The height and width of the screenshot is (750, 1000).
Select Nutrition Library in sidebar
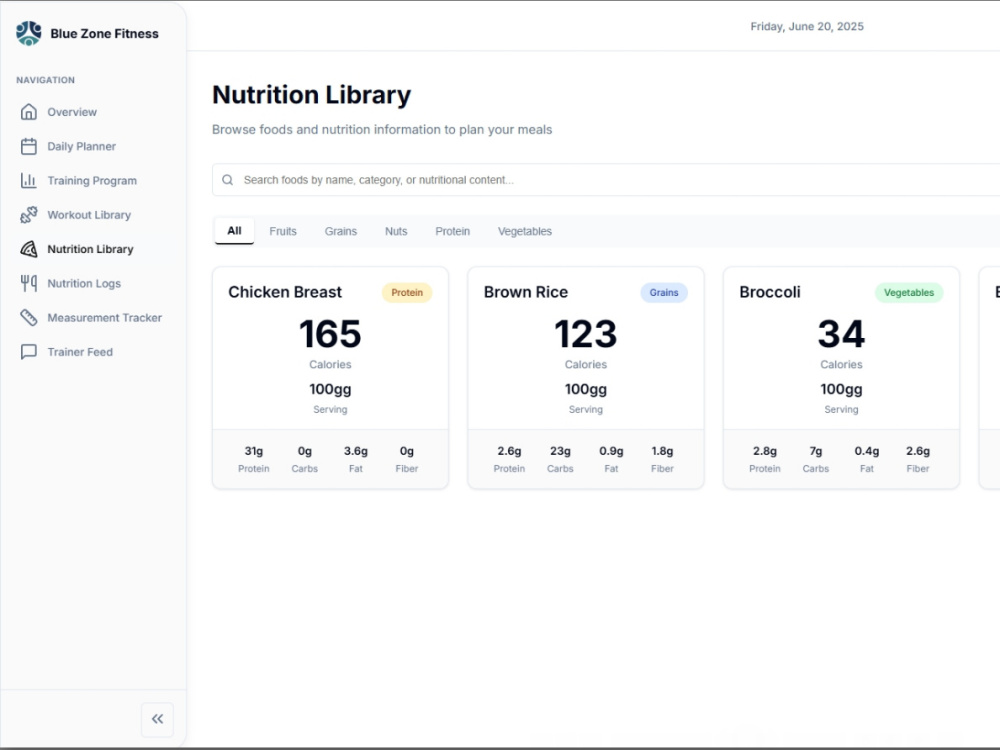pos(93,249)
